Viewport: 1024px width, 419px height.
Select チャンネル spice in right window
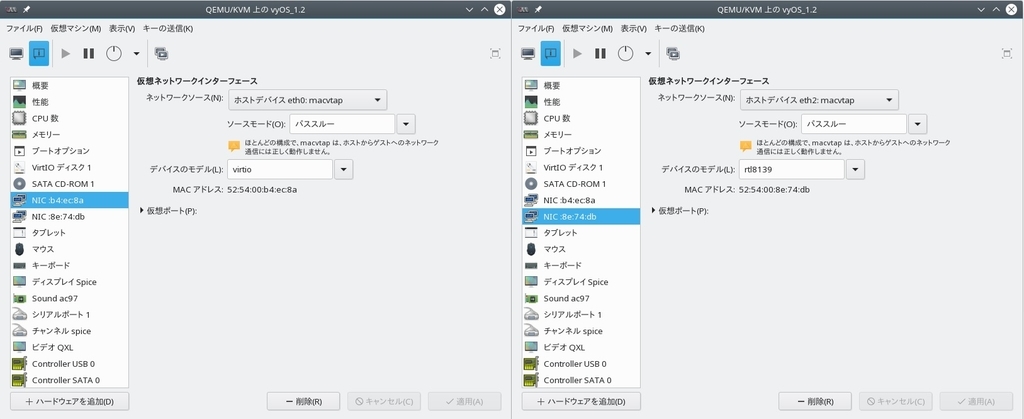point(581,331)
